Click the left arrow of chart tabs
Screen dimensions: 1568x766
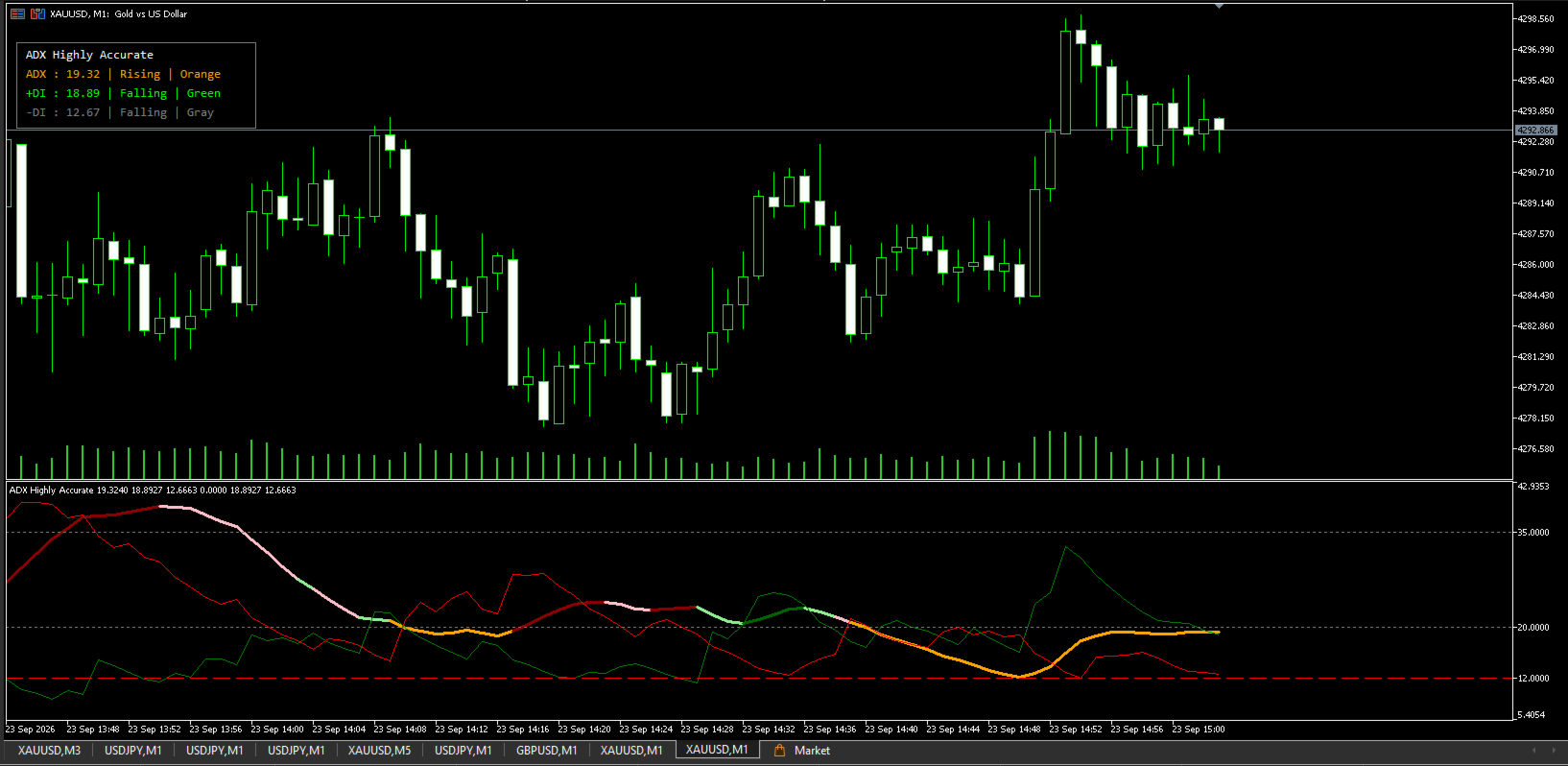[x=1533, y=751]
